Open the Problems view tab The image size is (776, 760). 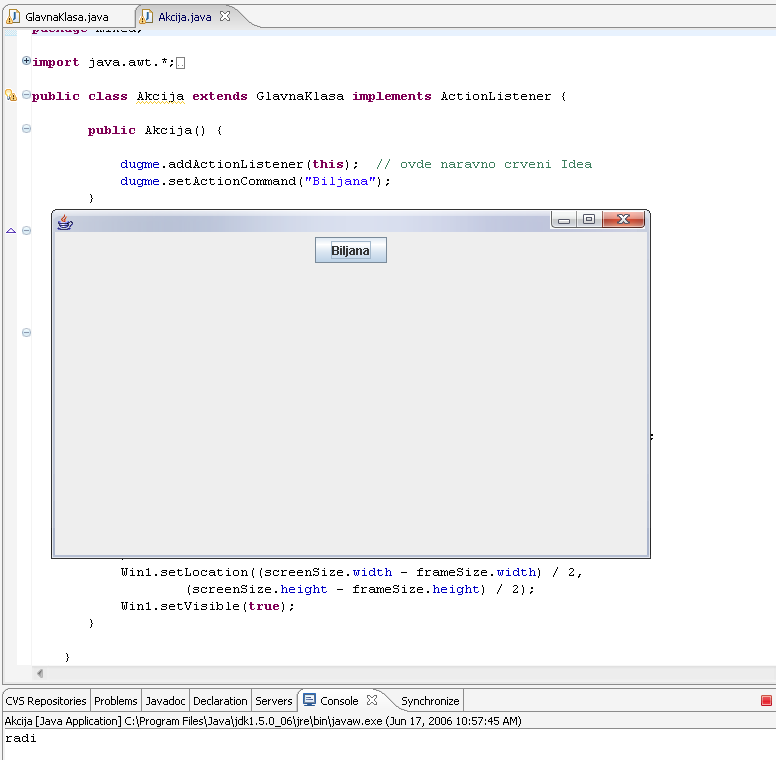[x=116, y=701]
